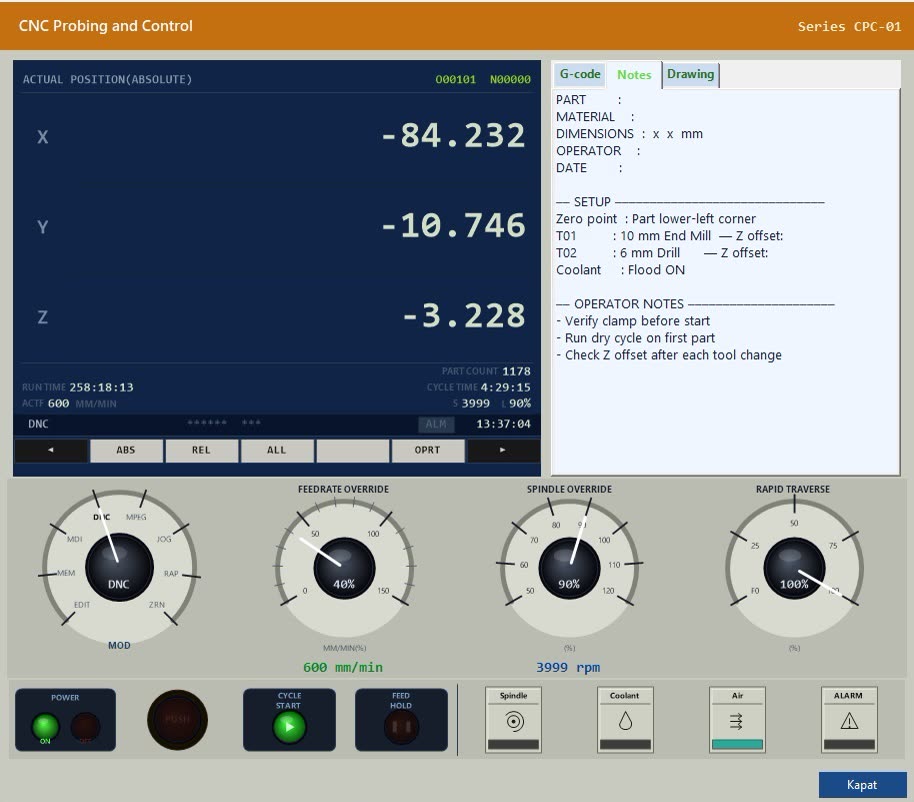The height and width of the screenshot is (802, 914).
Task: Click the T01 10 mm End Mill line
Action: point(669,235)
